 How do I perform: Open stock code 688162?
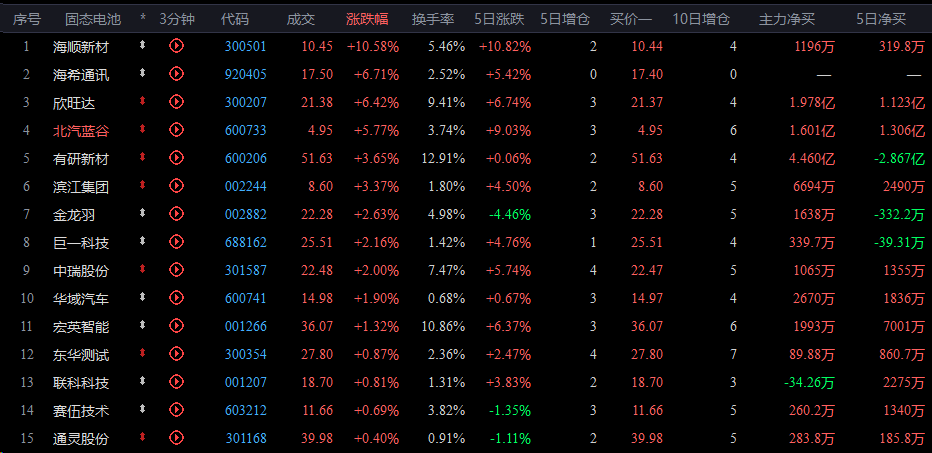(x=245, y=243)
